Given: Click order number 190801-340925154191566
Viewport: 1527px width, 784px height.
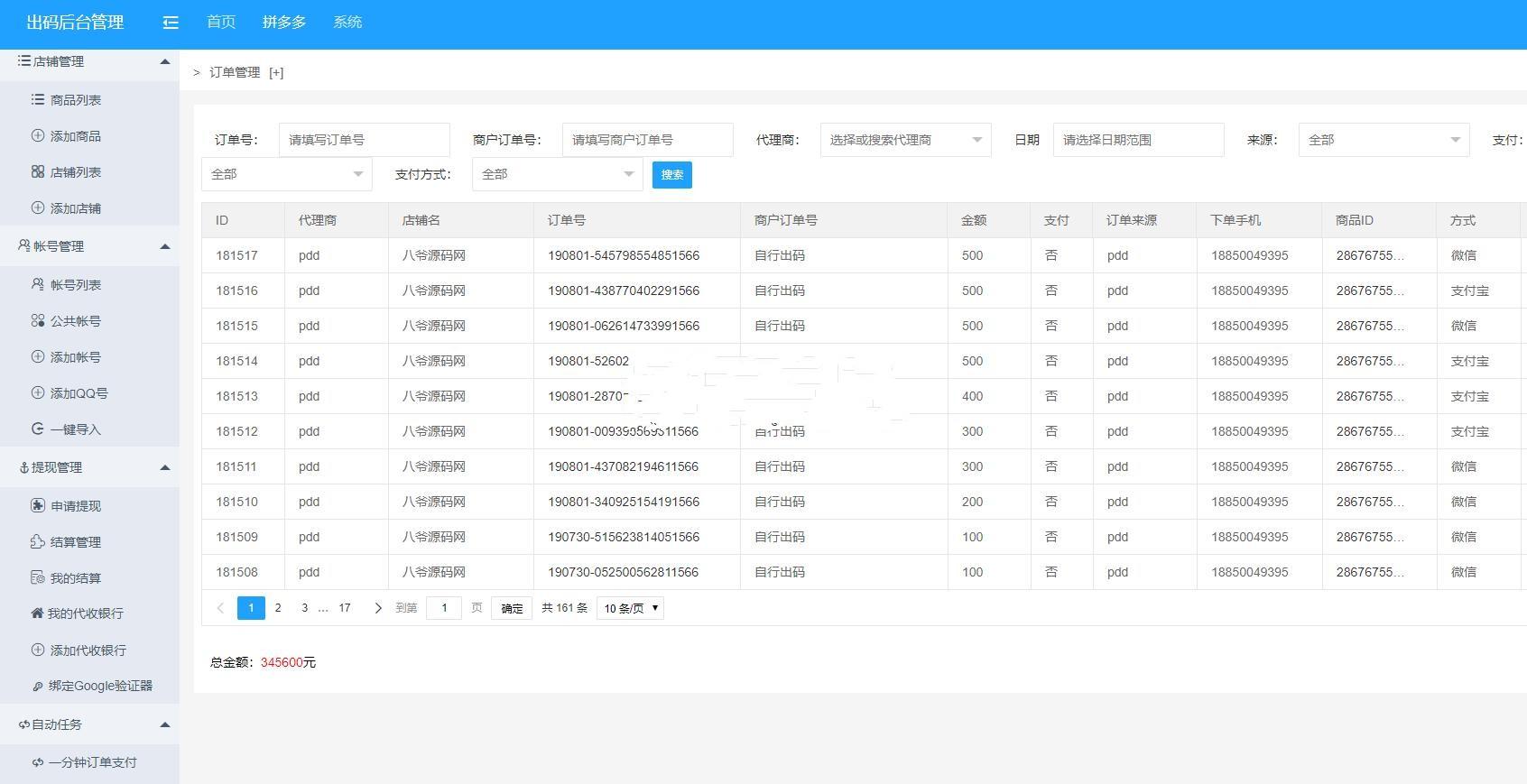Looking at the screenshot, I should point(624,503).
